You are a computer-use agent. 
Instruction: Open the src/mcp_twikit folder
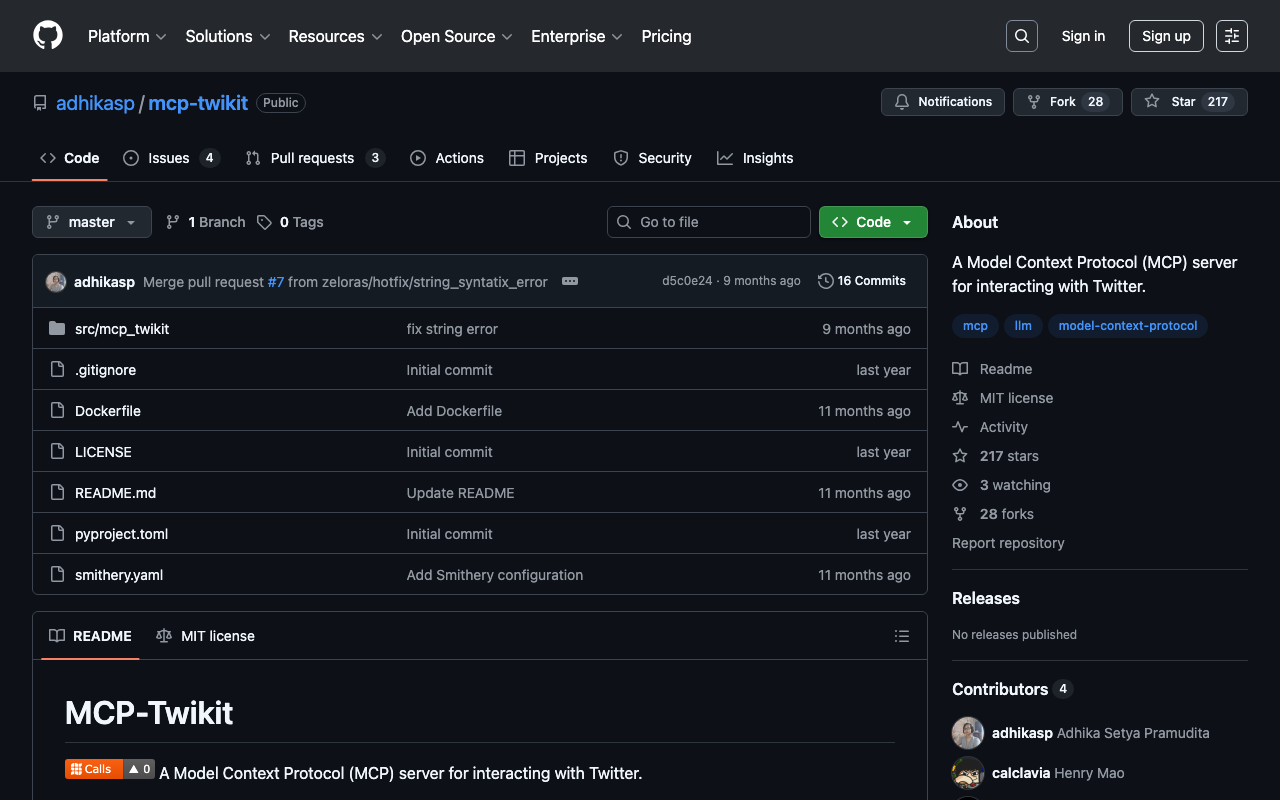(122, 329)
